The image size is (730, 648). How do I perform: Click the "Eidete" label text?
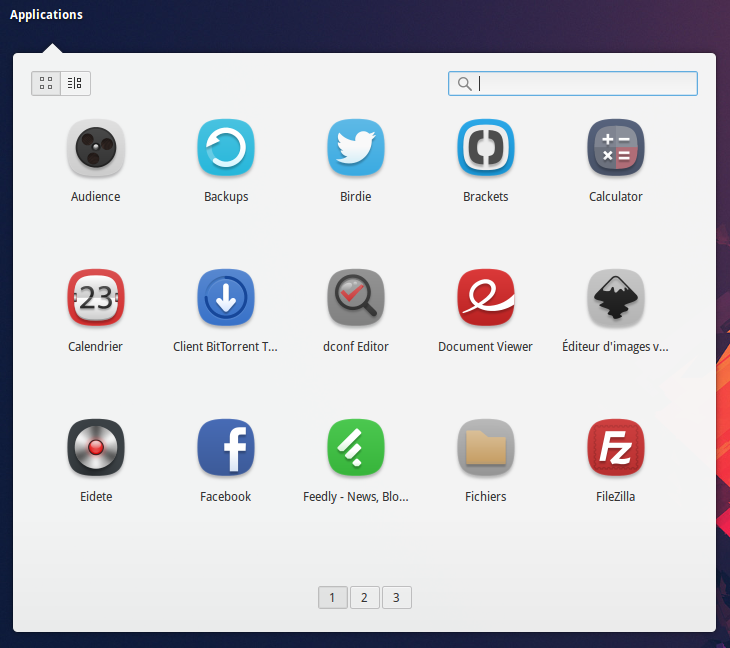pyautogui.click(x=96, y=496)
